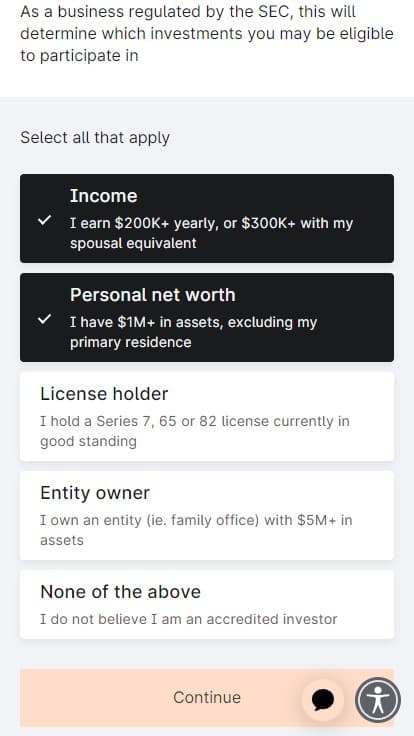Click the Income heading text
This screenshot has height=736, width=414.
coord(103,196)
